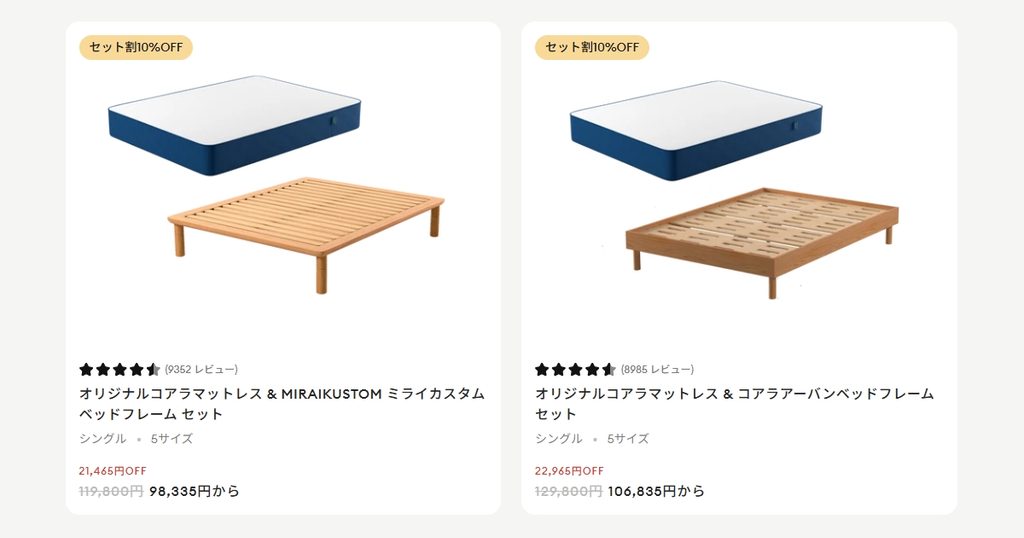Open the slatted wooden frame image in the left card
The image size is (1024, 538).
[306, 234]
